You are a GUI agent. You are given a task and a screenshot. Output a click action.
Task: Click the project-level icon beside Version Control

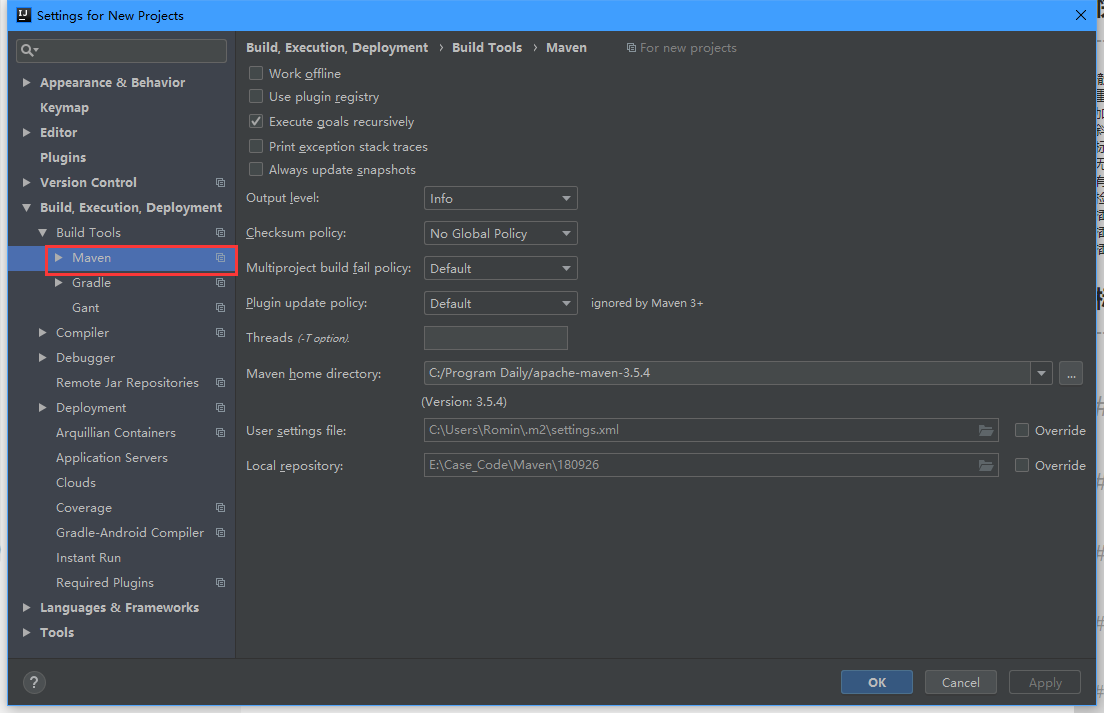pos(220,182)
